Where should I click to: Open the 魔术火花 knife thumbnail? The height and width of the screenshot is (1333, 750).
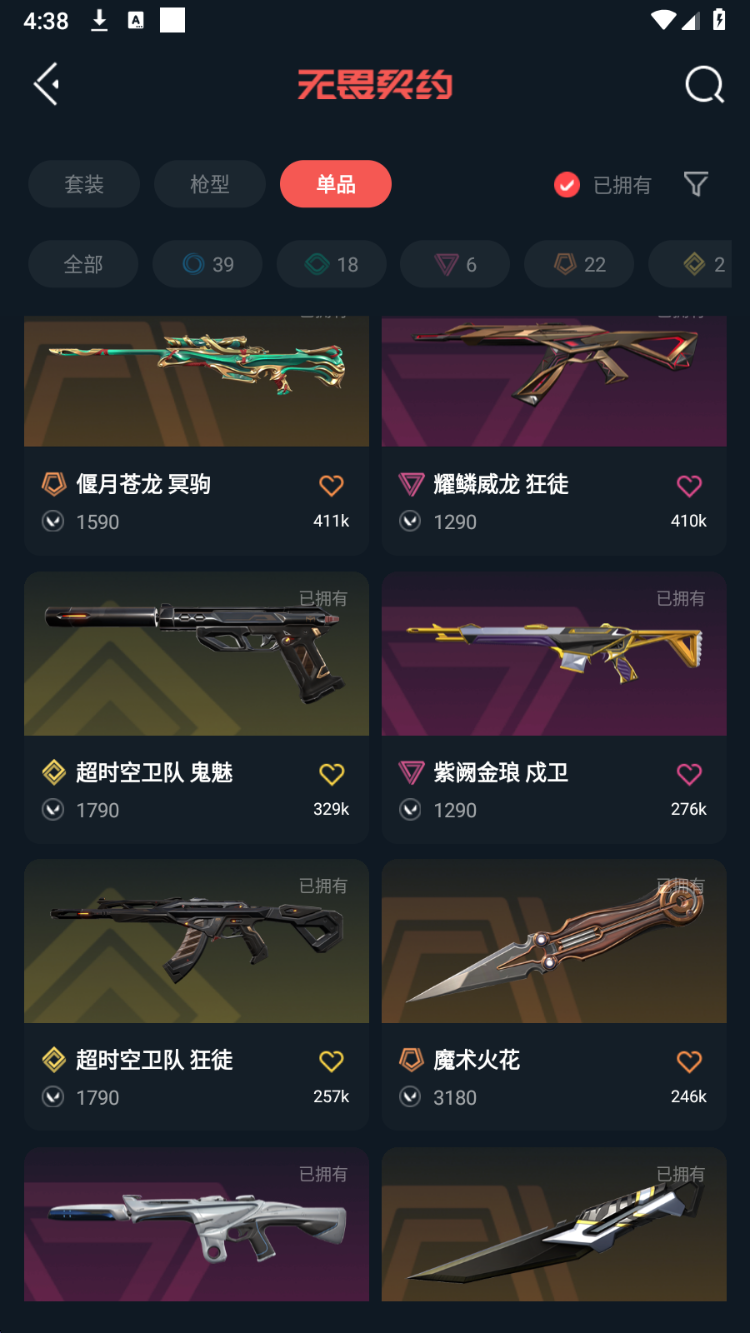click(x=554, y=941)
